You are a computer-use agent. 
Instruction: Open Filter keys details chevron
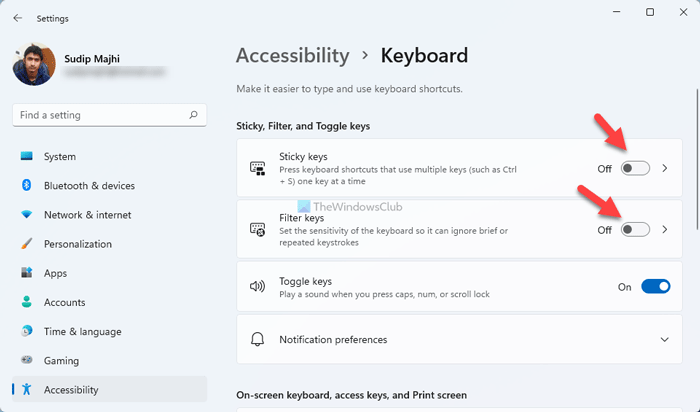point(666,230)
